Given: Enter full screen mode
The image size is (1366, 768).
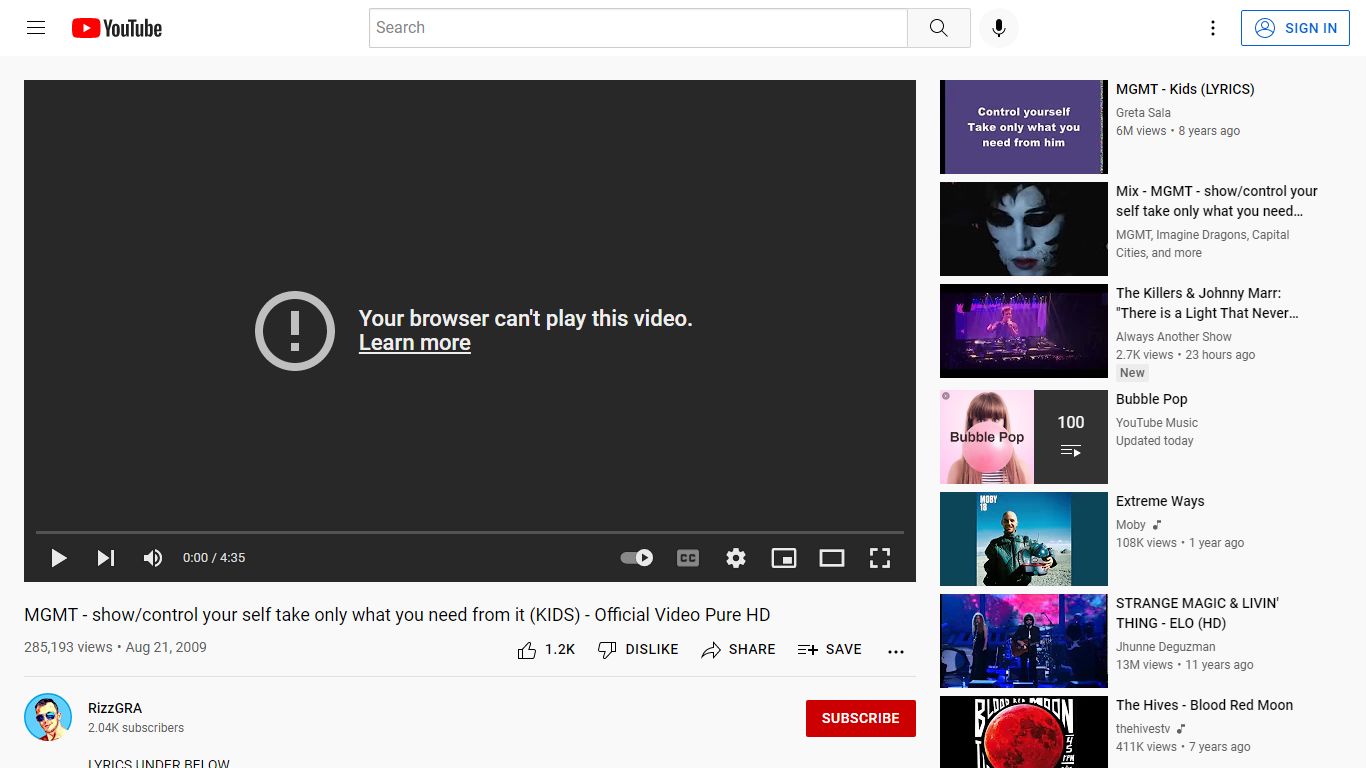Looking at the screenshot, I should pos(880,558).
